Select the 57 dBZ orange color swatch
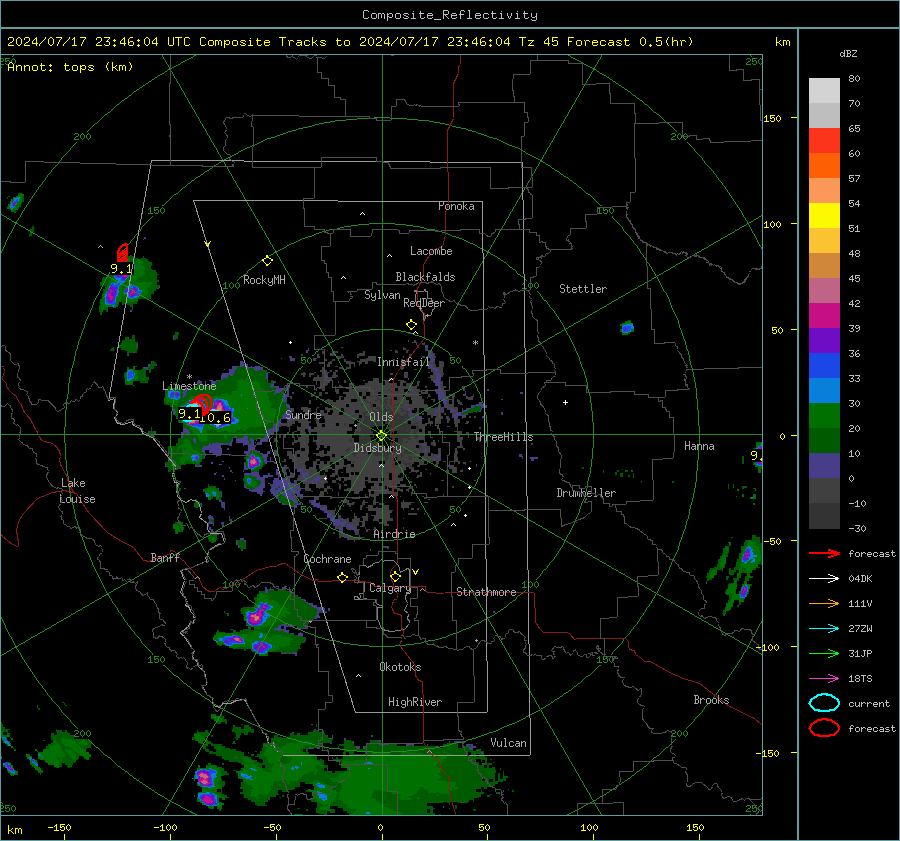The width and height of the screenshot is (900, 841). pyautogui.click(x=824, y=166)
